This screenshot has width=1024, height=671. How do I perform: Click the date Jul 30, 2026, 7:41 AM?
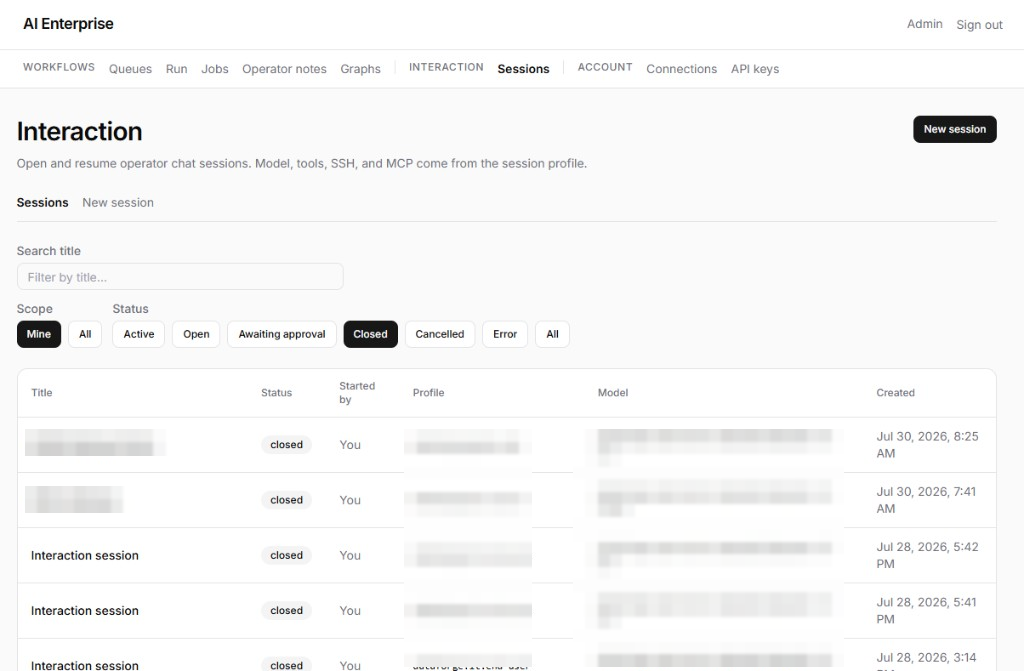pos(926,500)
